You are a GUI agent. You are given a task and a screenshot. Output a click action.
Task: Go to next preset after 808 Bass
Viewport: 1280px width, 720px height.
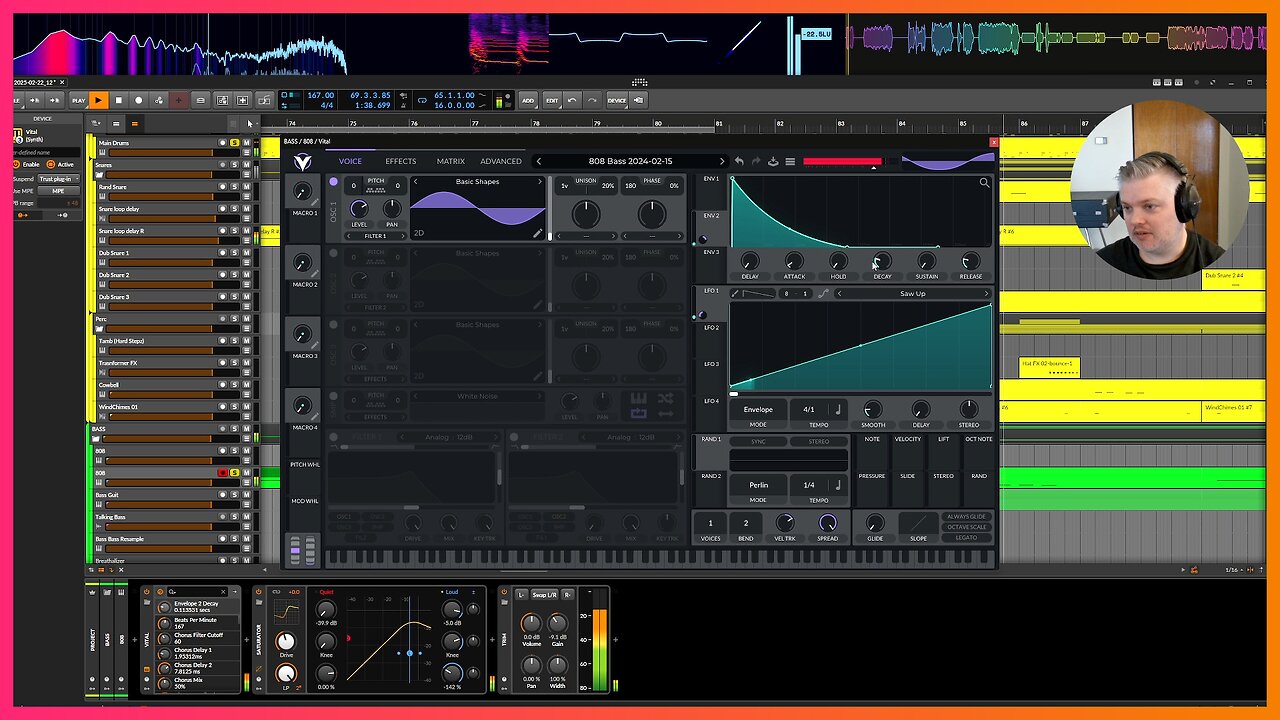(722, 161)
